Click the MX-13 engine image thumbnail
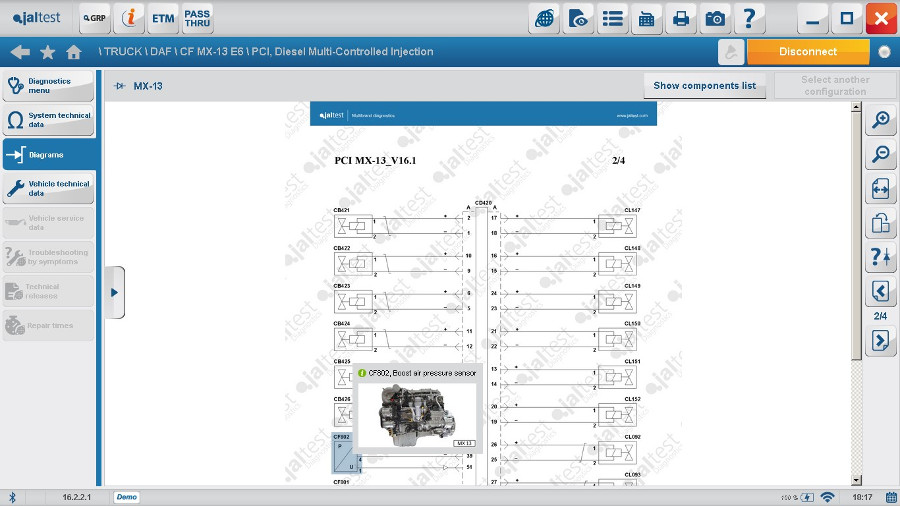The image size is (900, 506). point(417,417)
